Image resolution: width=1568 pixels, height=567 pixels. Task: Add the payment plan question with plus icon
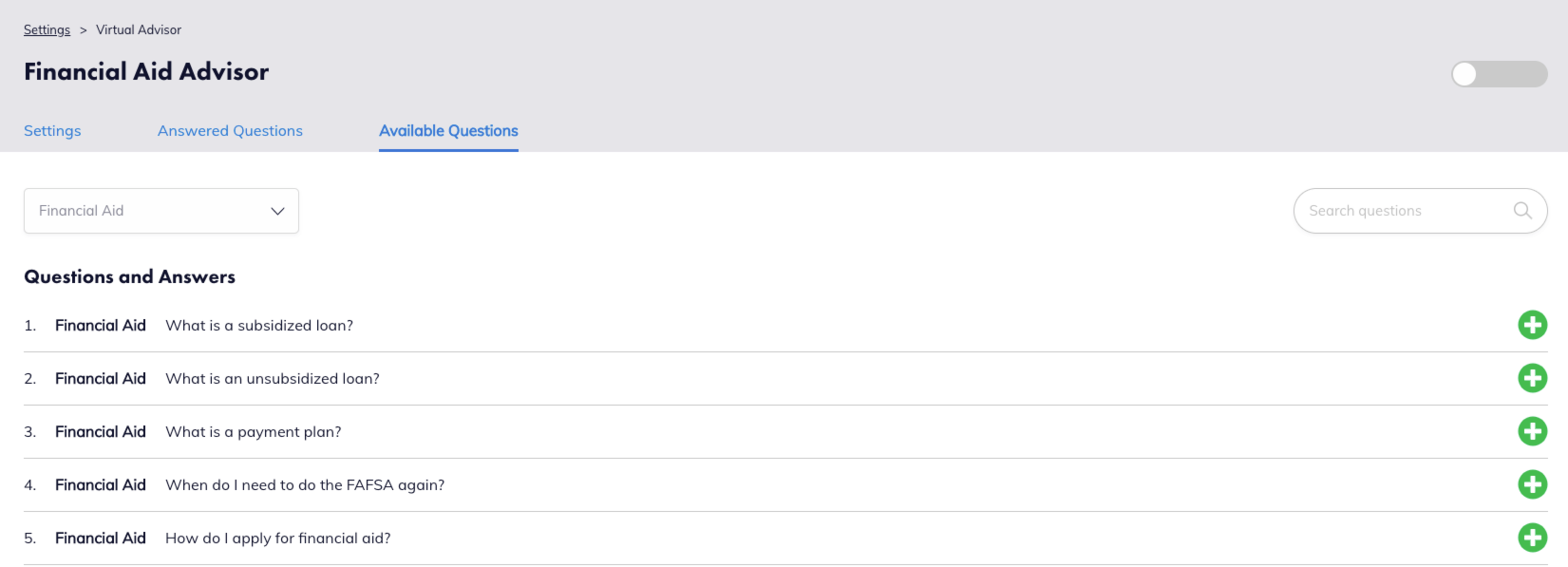tap(1532, 431)
